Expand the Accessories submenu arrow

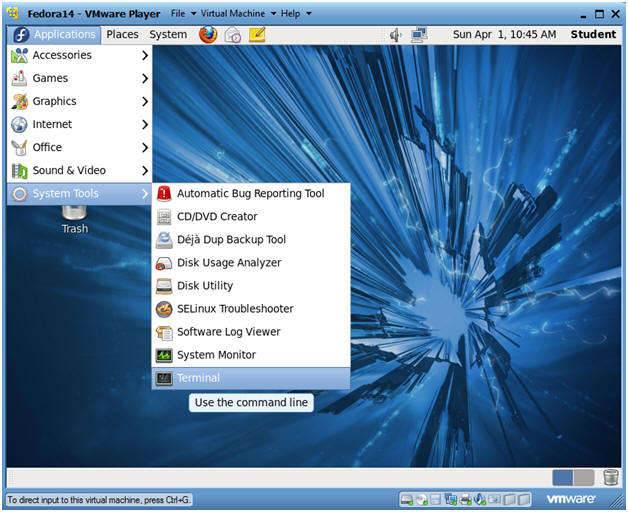[145, 55]
